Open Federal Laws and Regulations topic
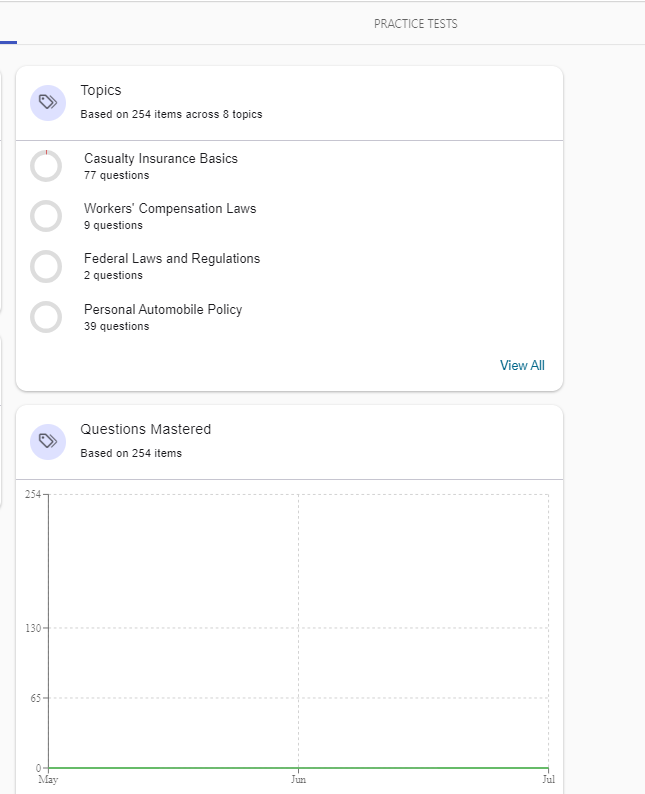 tap(172, 258)
